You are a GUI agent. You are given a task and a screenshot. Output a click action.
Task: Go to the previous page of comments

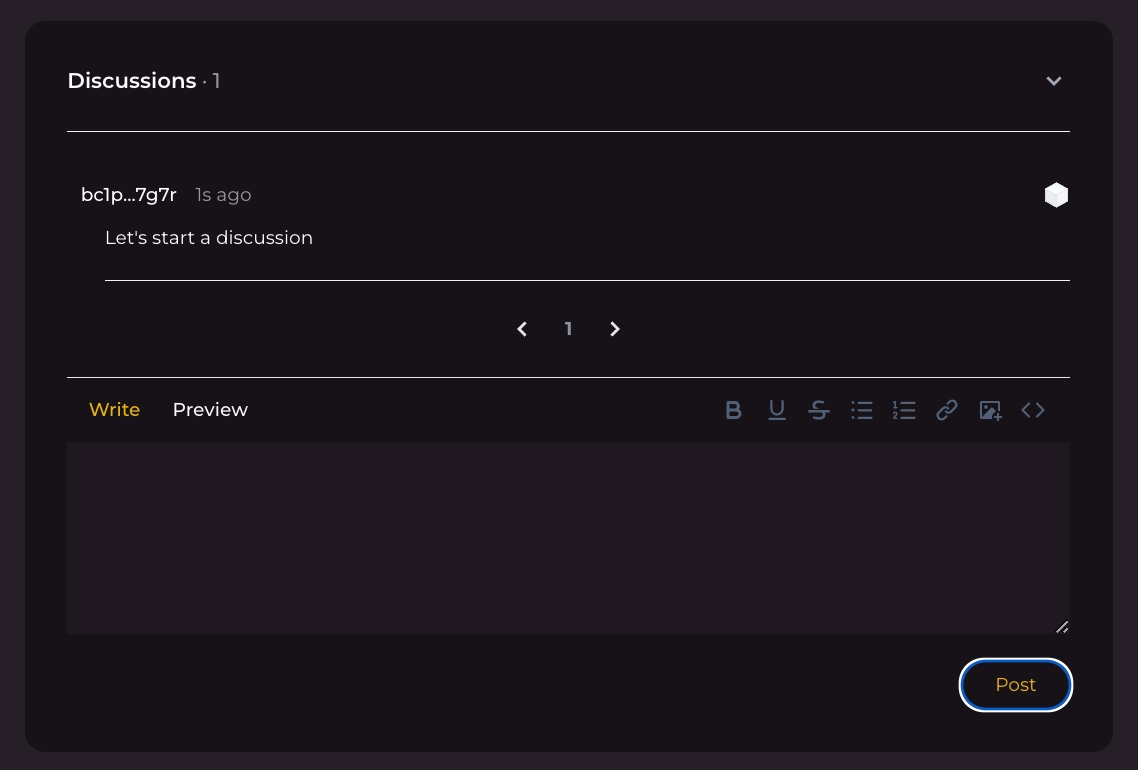click(x=522, y=329)
